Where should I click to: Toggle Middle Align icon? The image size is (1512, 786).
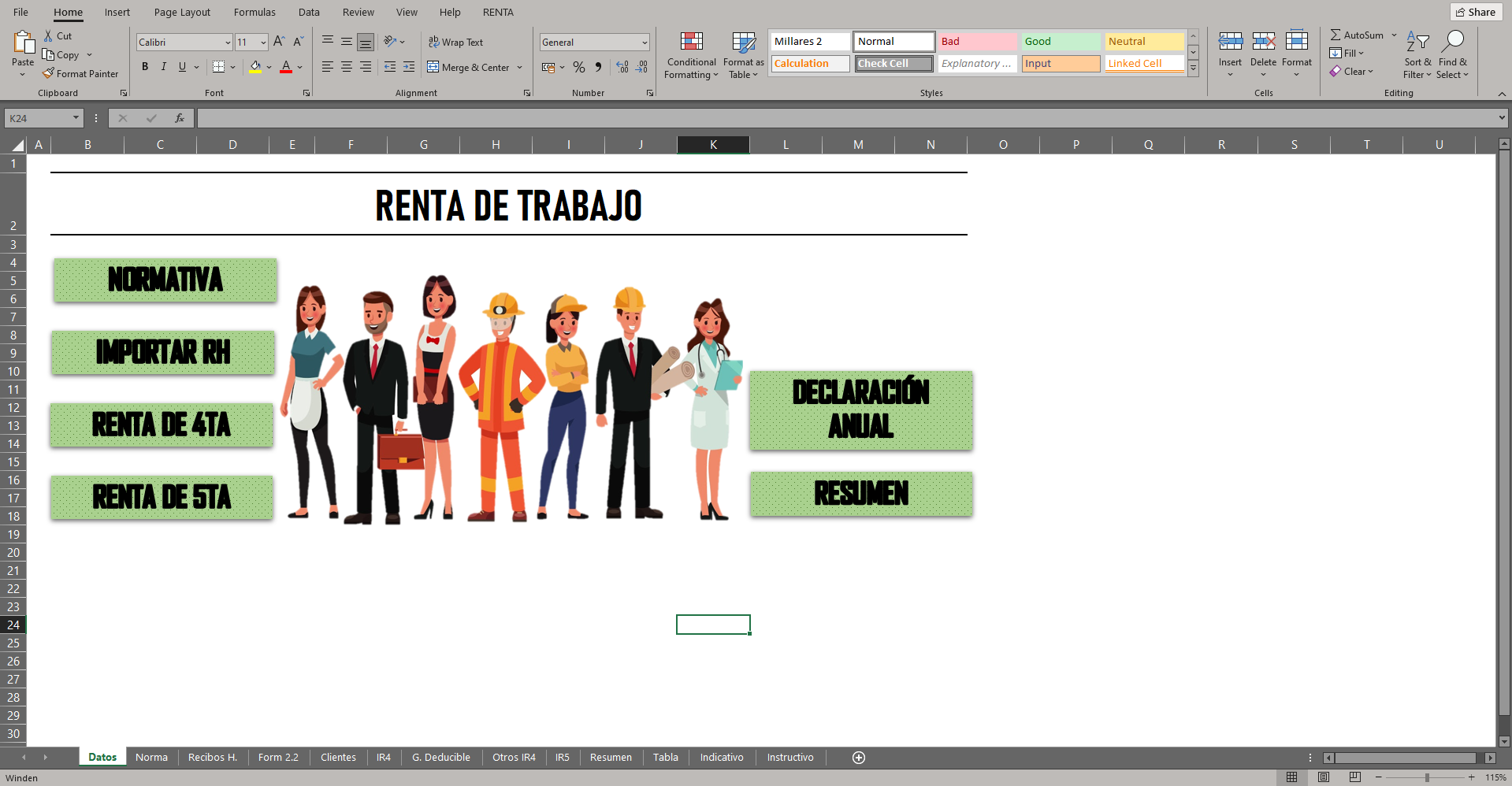[347, 41]
